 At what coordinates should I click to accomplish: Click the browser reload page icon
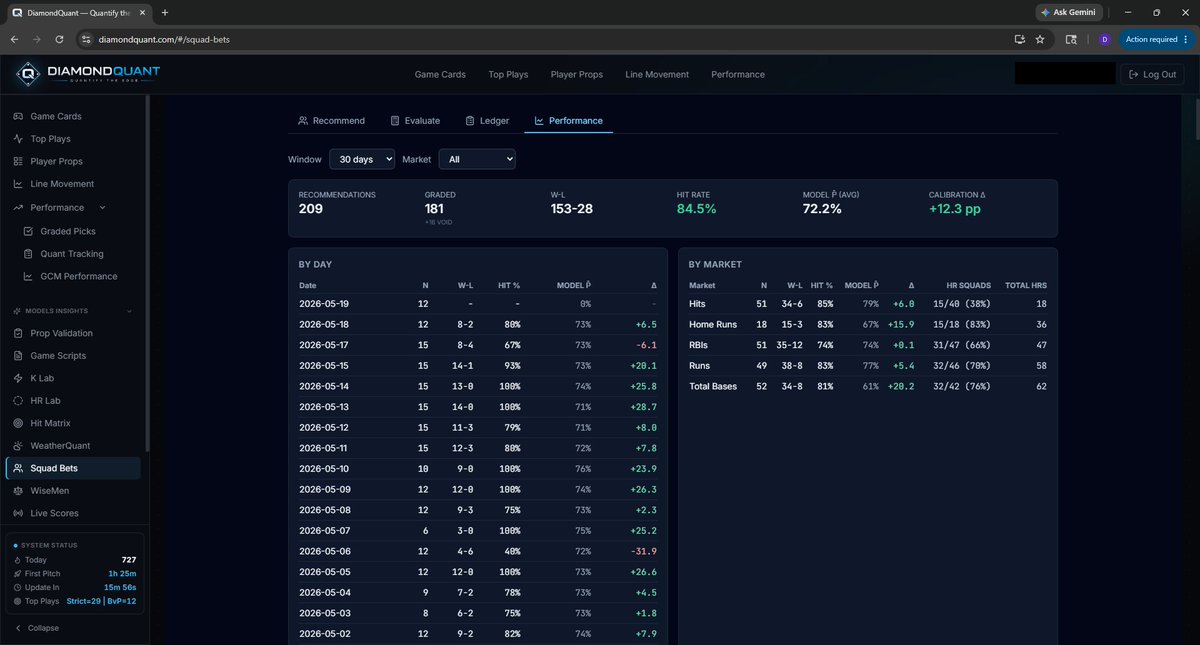click(x=60, y=40)
